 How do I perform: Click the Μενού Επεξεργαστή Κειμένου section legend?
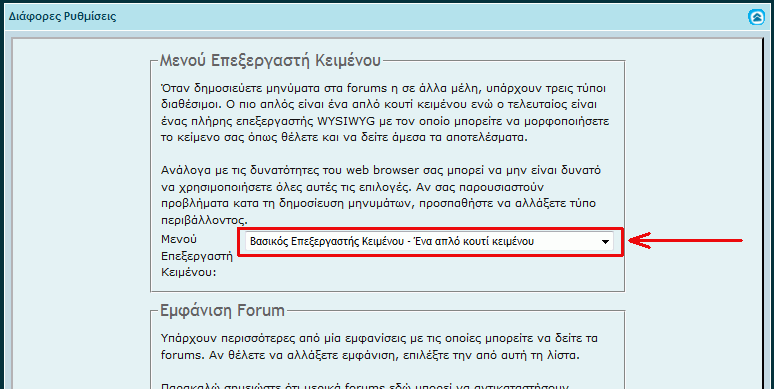click(x=271, y=61)
